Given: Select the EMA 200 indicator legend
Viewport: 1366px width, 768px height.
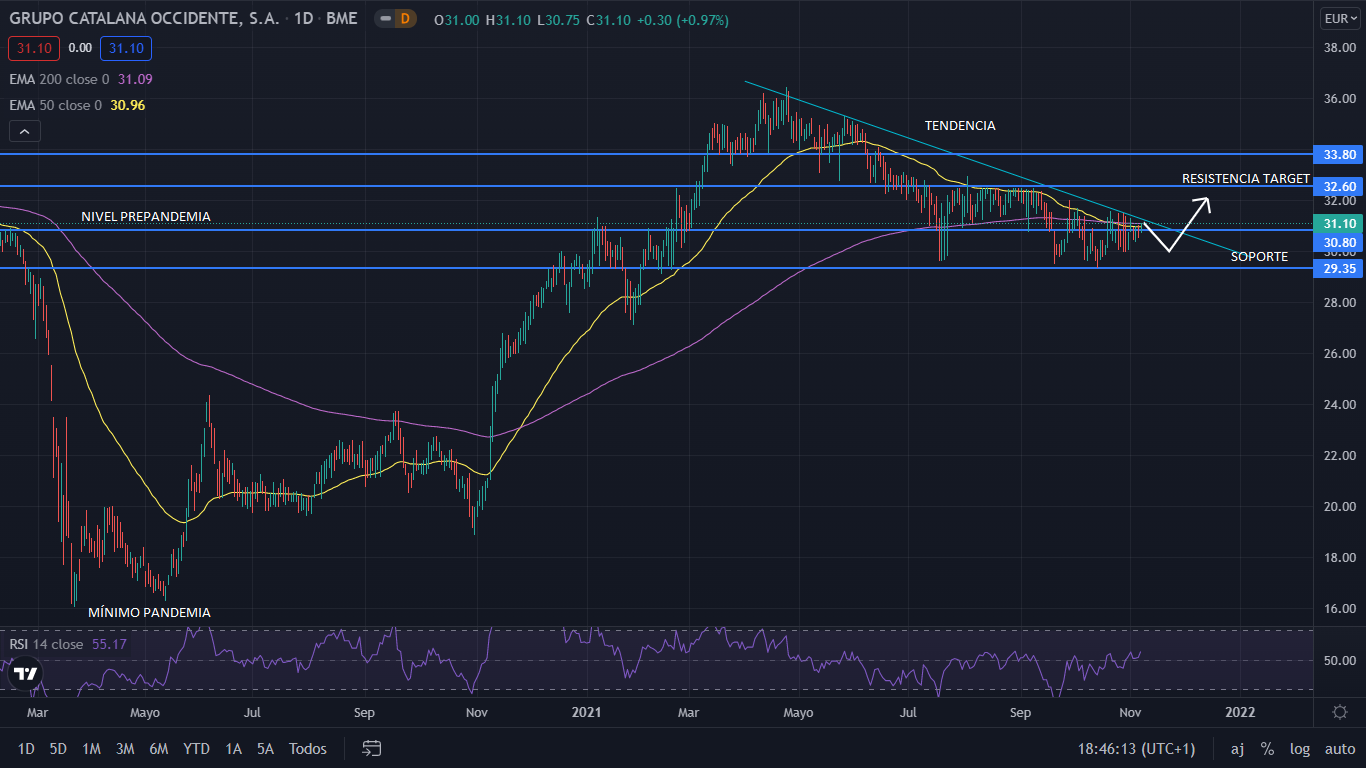Looking at the screenshot, I should click(60, 79).
